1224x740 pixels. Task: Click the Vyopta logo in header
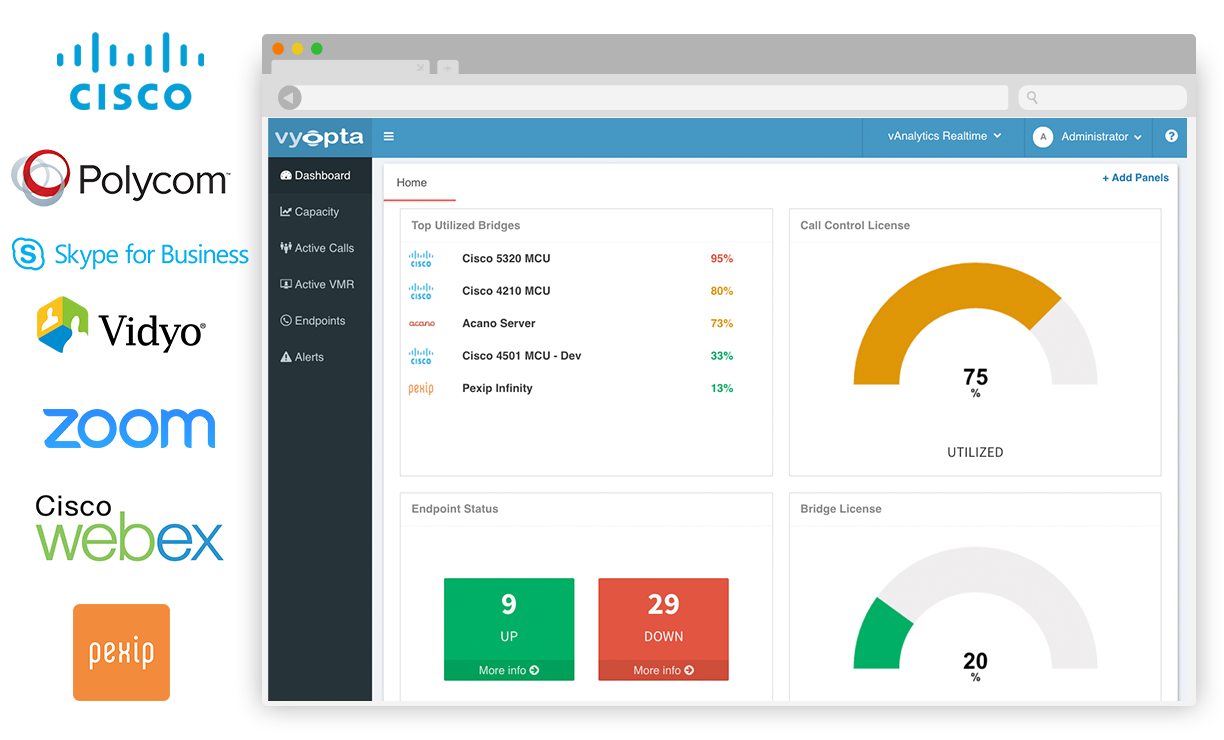pos(319,137)
